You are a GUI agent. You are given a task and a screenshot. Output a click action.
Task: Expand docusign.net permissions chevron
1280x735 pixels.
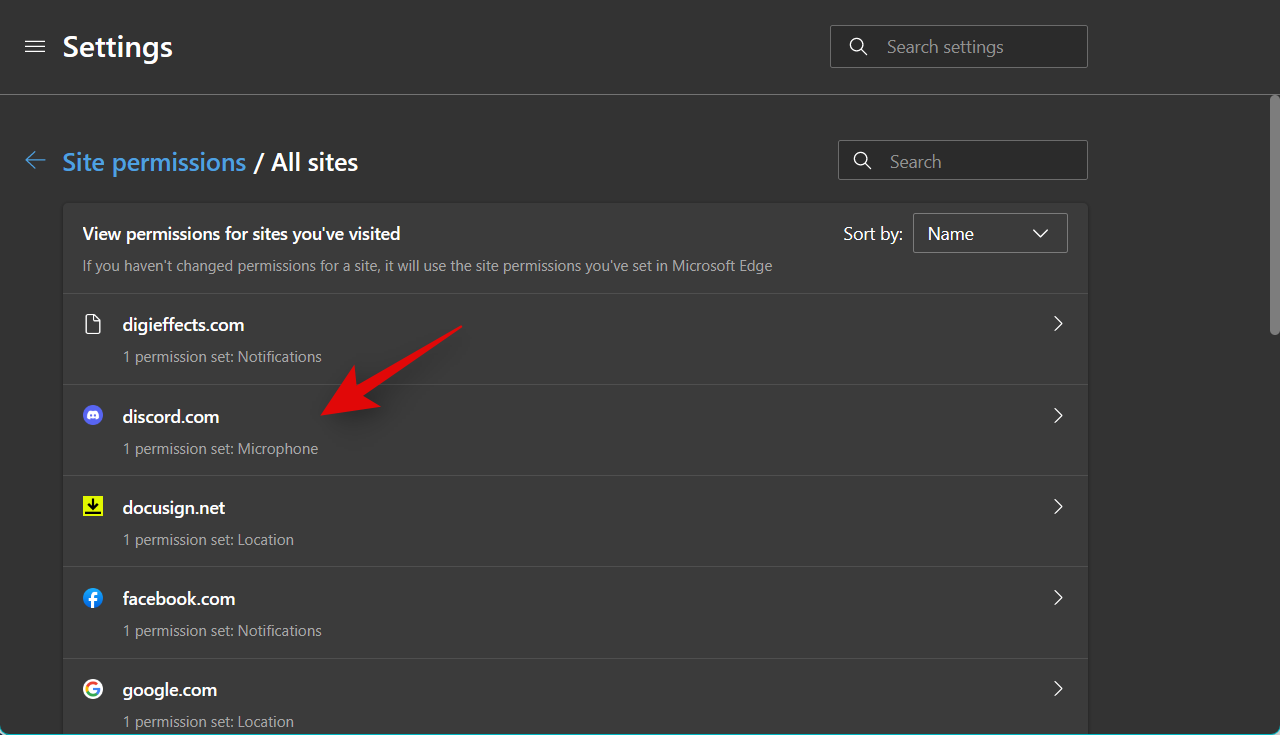click(1058, 507)
